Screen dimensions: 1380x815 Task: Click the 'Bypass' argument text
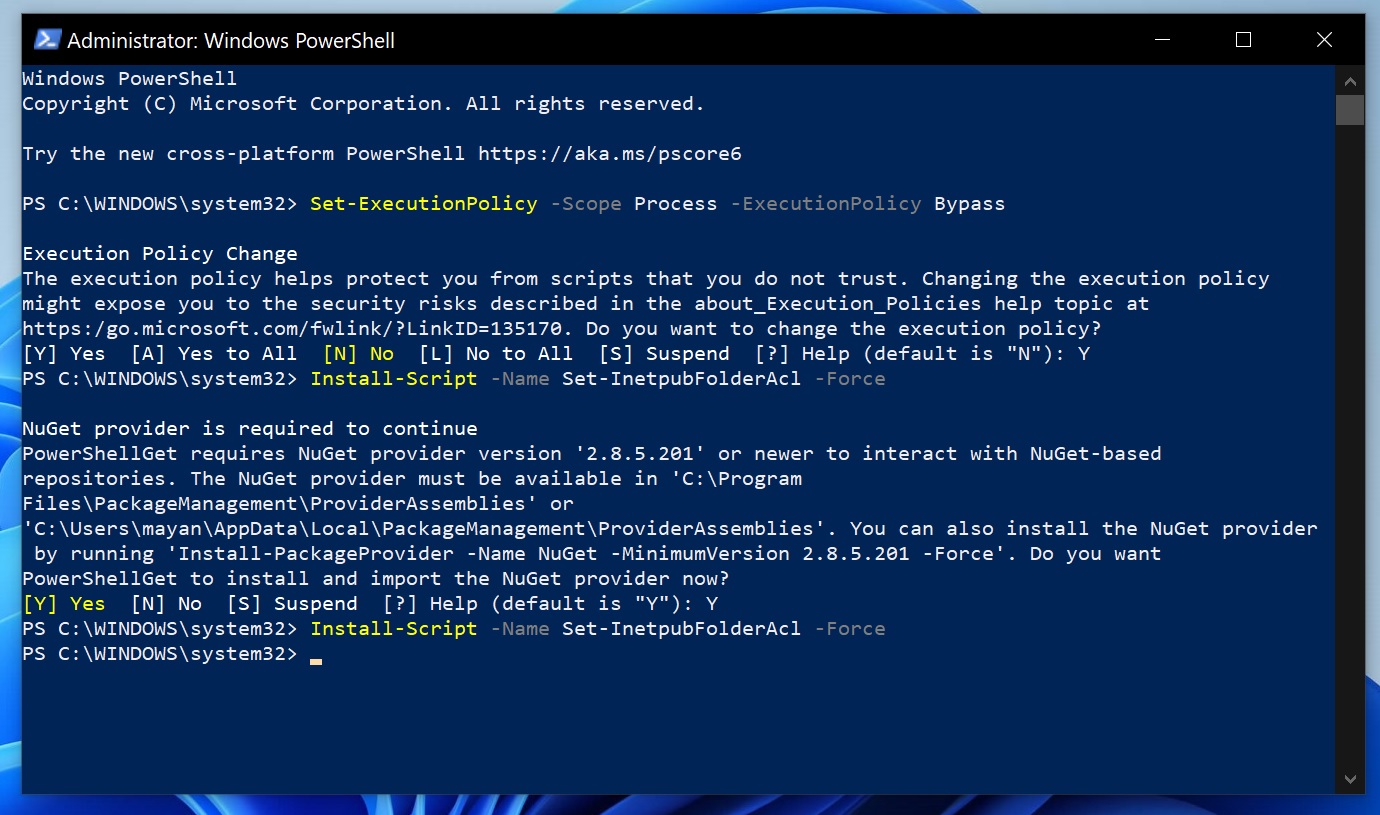tap(969, 204)
